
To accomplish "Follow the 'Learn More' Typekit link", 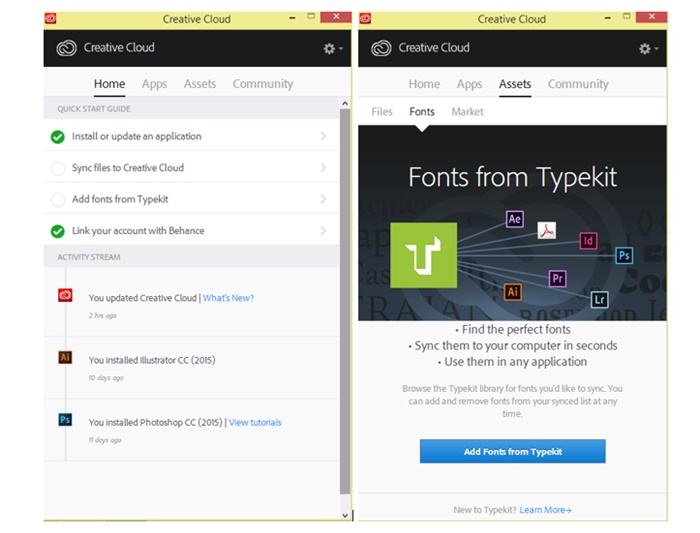I will tap(545, 510).
